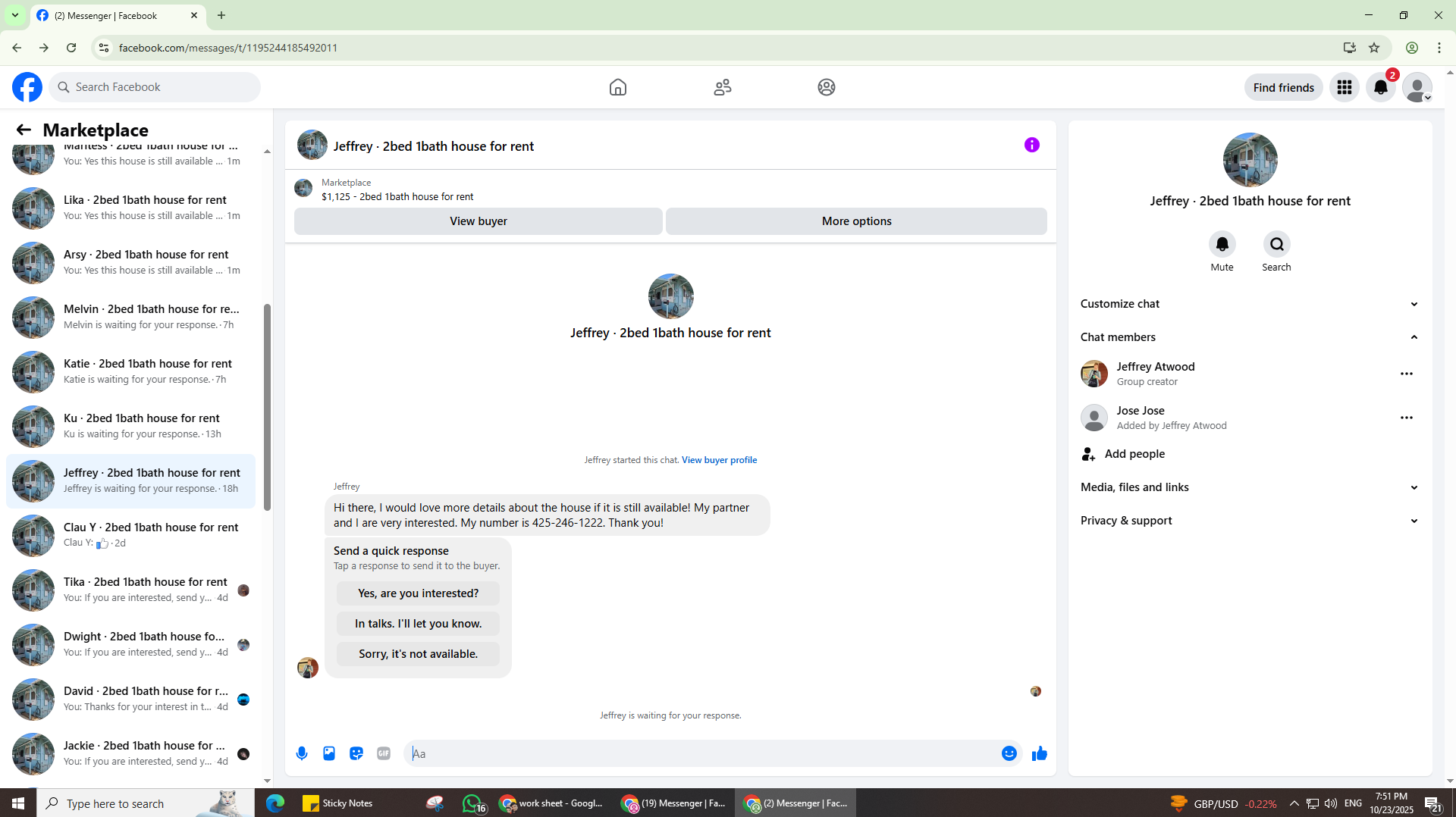Show hidden system tray icons
This screenshot has height=817, width=1456.
tap(1294, 803)
